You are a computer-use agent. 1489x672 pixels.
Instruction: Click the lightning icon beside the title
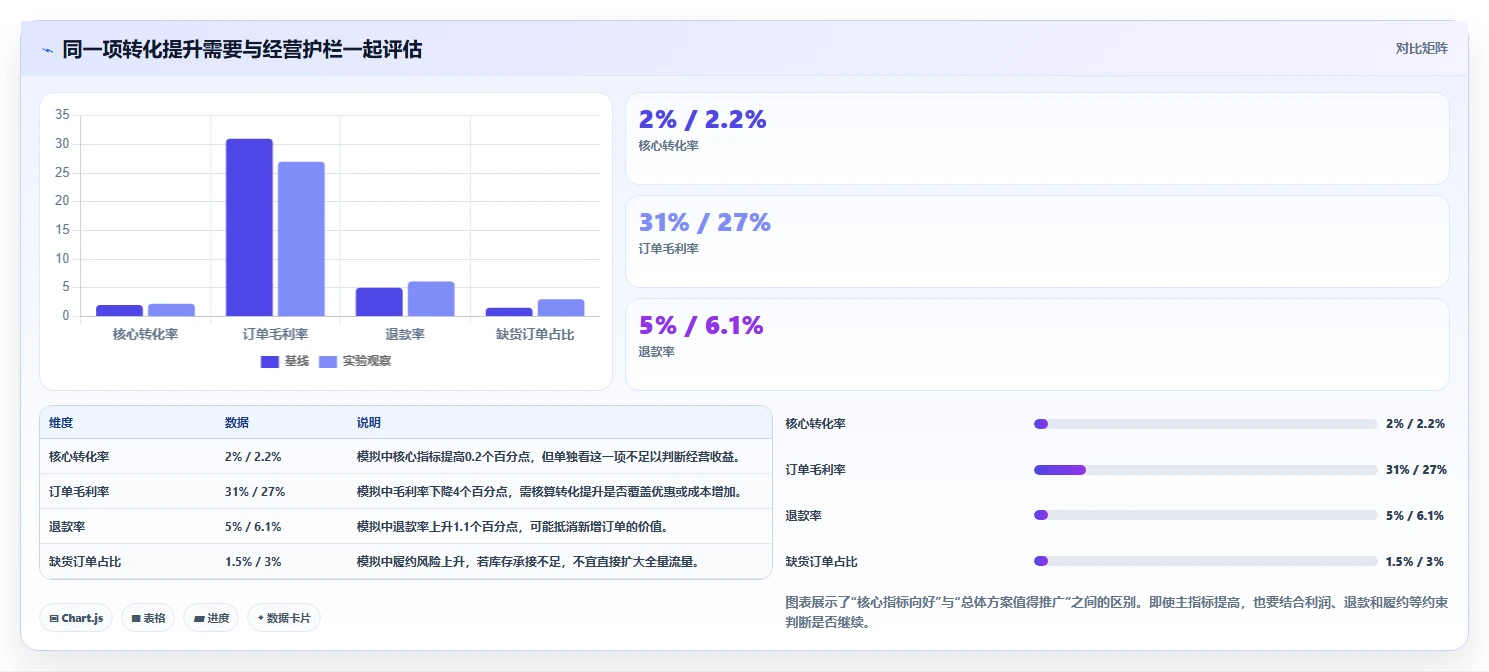click(x=47, y=49)
